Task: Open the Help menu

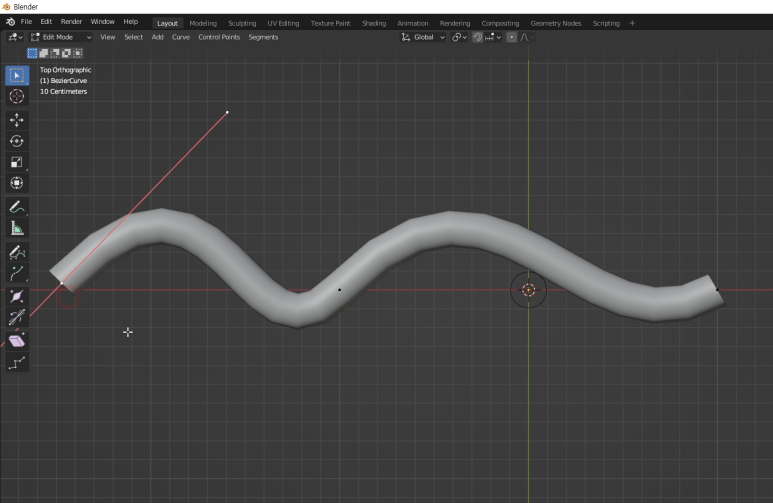Action: pyautogui.click(x=131, y=22)
